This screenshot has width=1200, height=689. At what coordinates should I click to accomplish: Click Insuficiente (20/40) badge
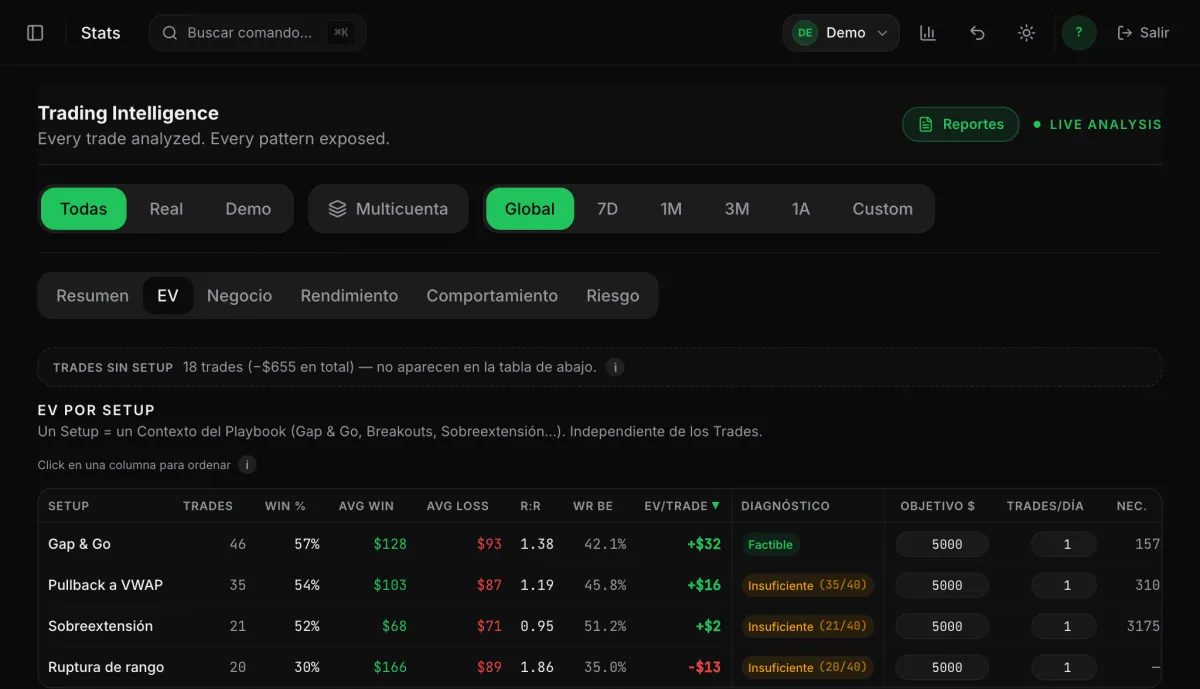tap(808, 668)
